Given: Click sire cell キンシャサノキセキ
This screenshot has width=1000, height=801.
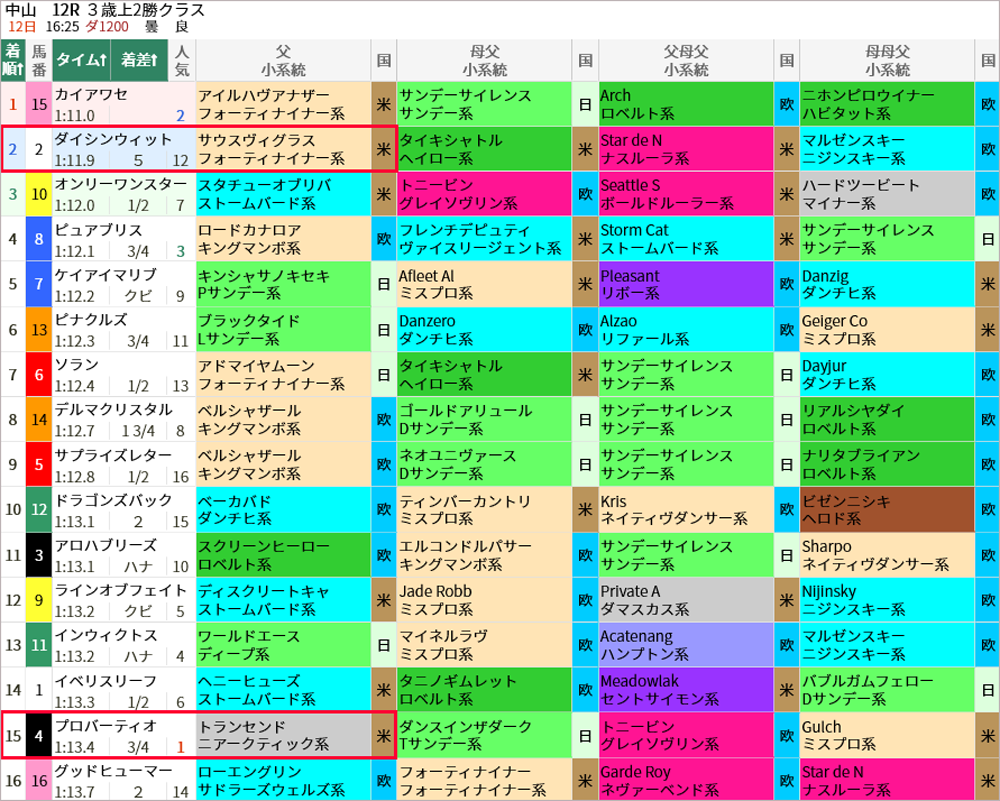Looking at the screenshot, I should 283,284.
